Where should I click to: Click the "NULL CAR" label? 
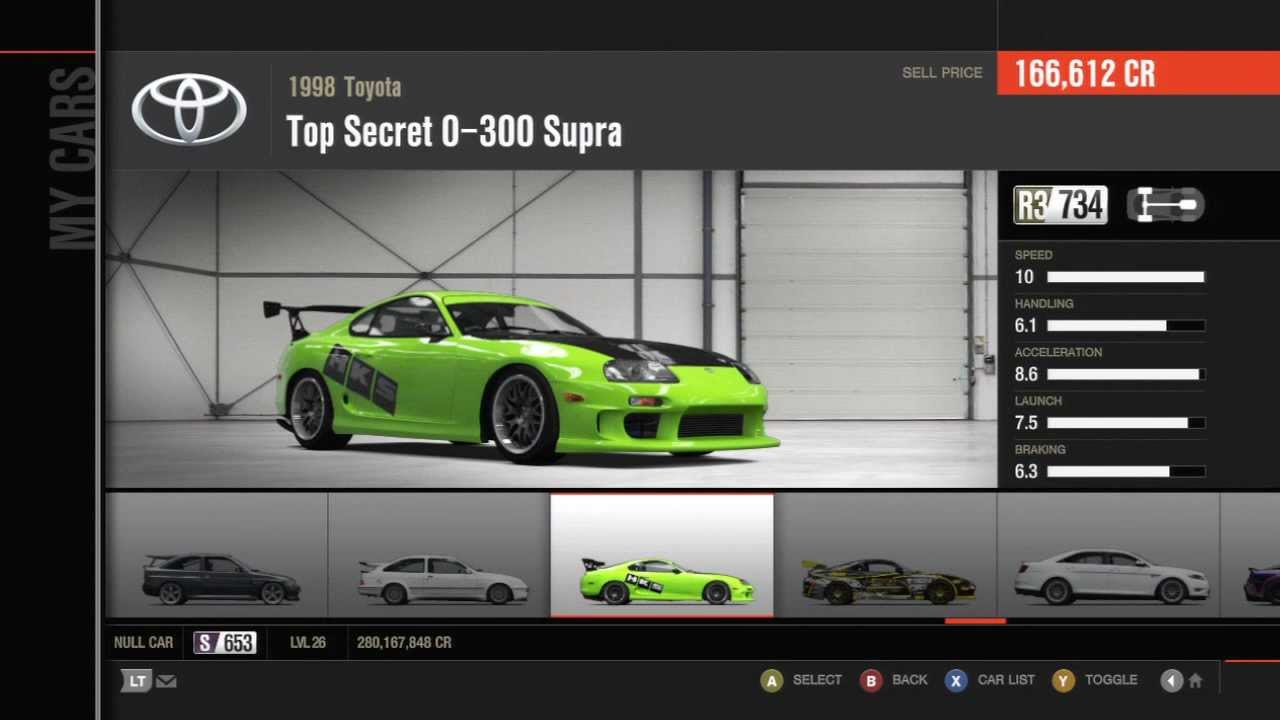pyautogui.click(x=143, y=643)
